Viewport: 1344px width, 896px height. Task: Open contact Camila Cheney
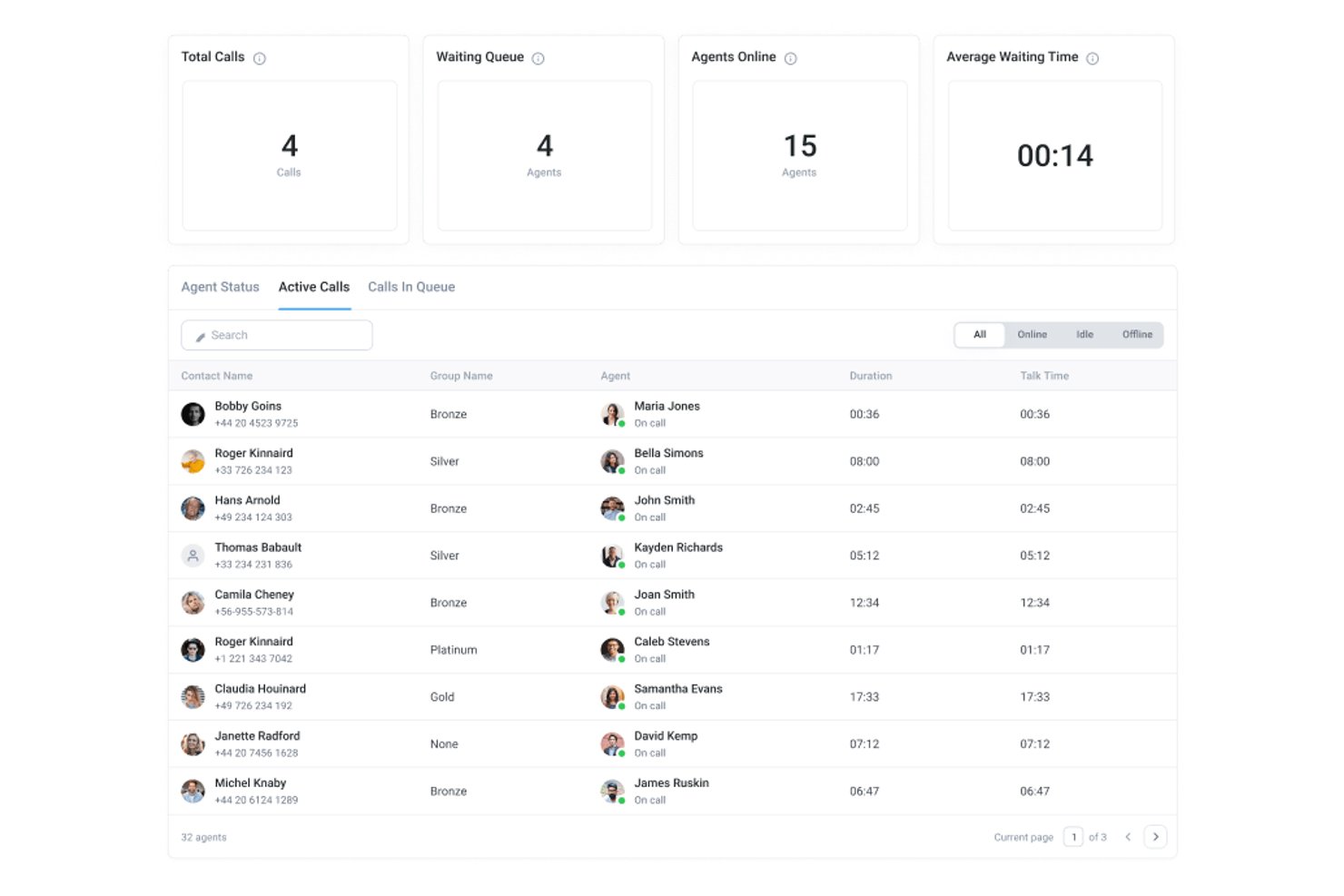coord(254,595)
